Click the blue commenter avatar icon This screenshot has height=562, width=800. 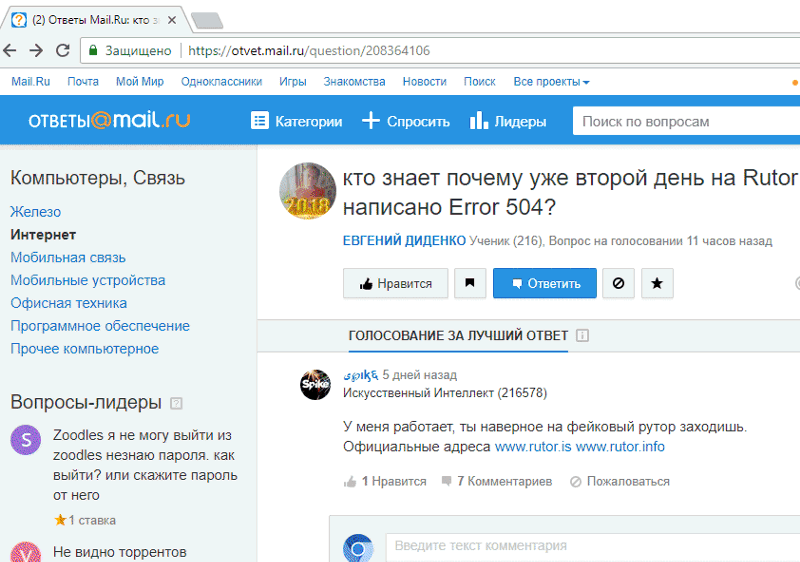tap(358, 548)
